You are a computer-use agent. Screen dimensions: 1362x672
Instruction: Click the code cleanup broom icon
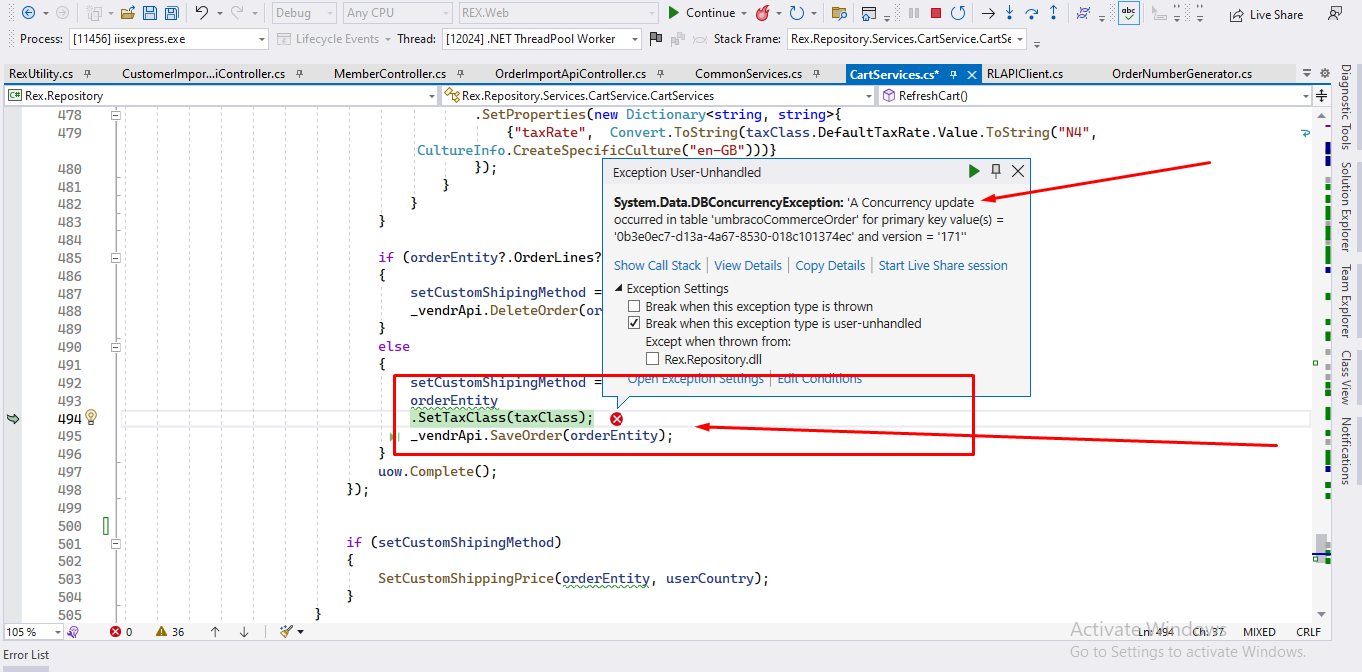[287, 632]
